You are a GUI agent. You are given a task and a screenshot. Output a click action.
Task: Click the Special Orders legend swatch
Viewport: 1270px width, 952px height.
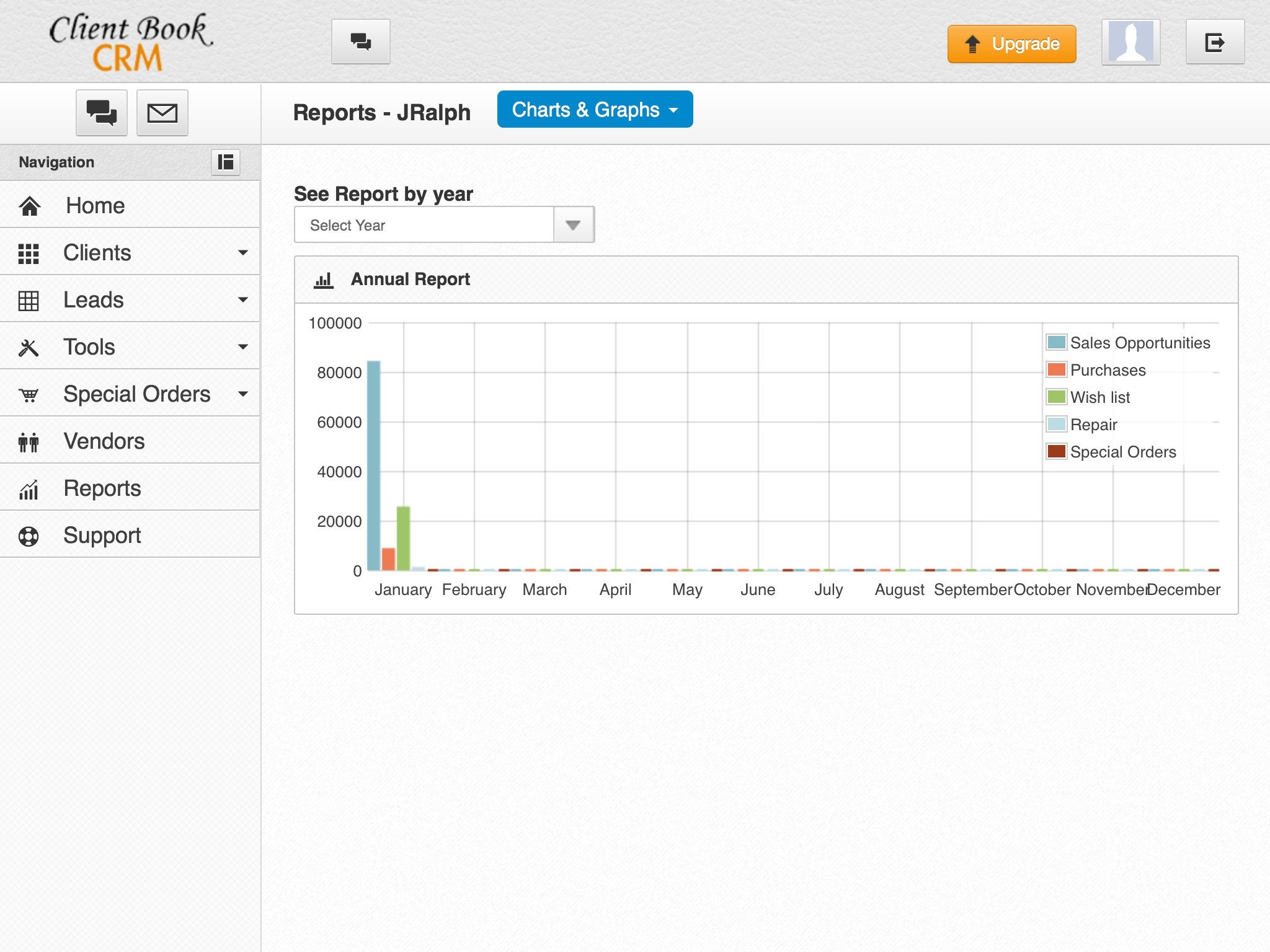click(x=1056, y=451)
